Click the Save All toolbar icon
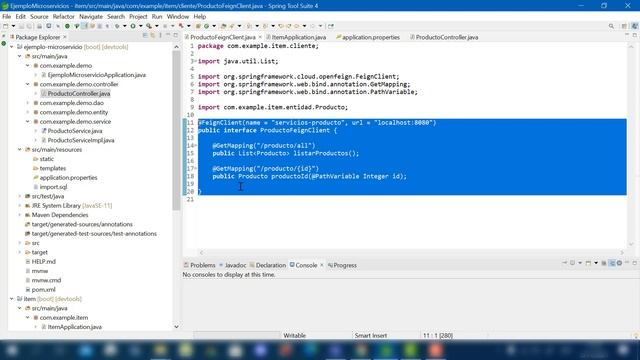 pos(29,26)
